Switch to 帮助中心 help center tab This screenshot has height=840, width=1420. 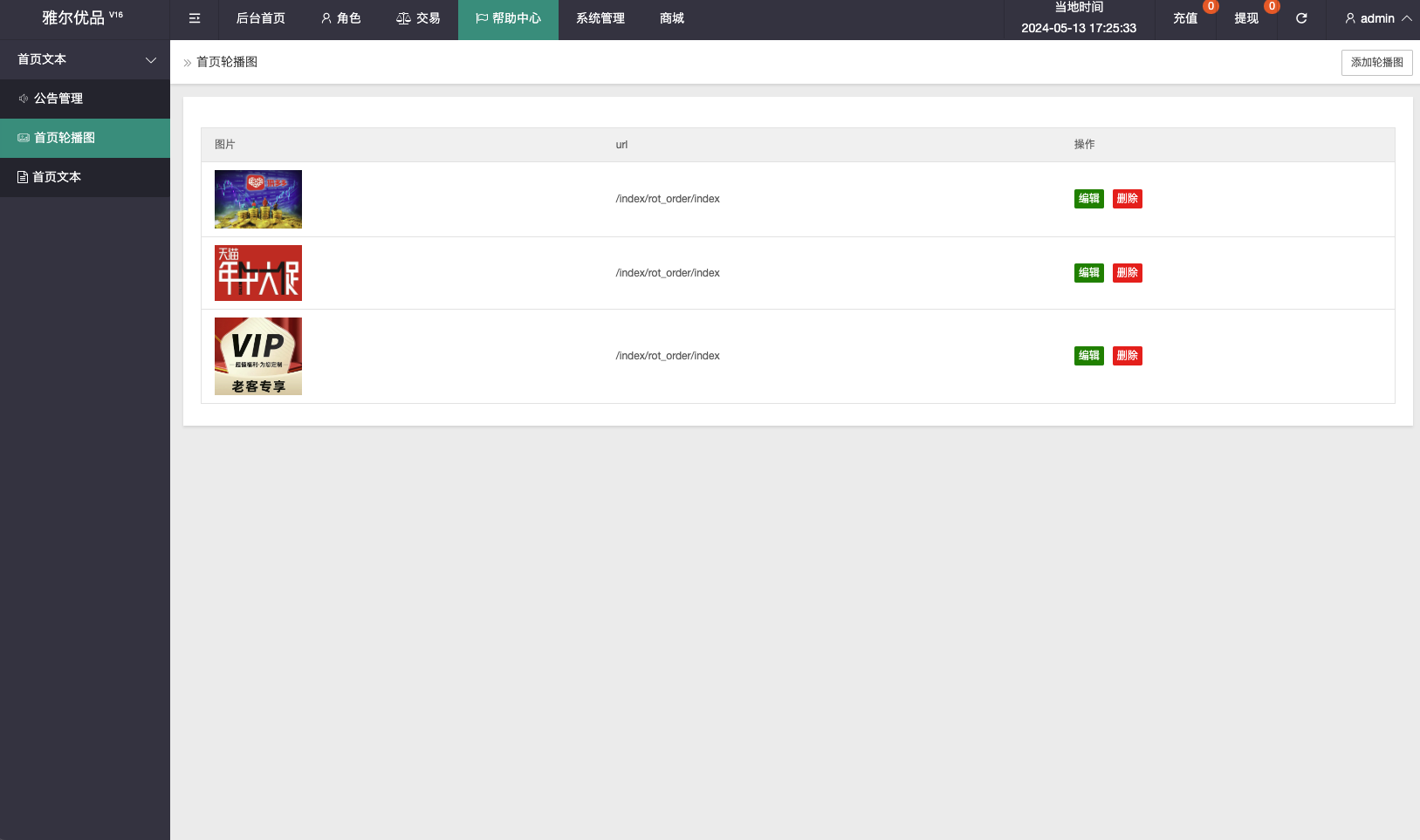508,19
